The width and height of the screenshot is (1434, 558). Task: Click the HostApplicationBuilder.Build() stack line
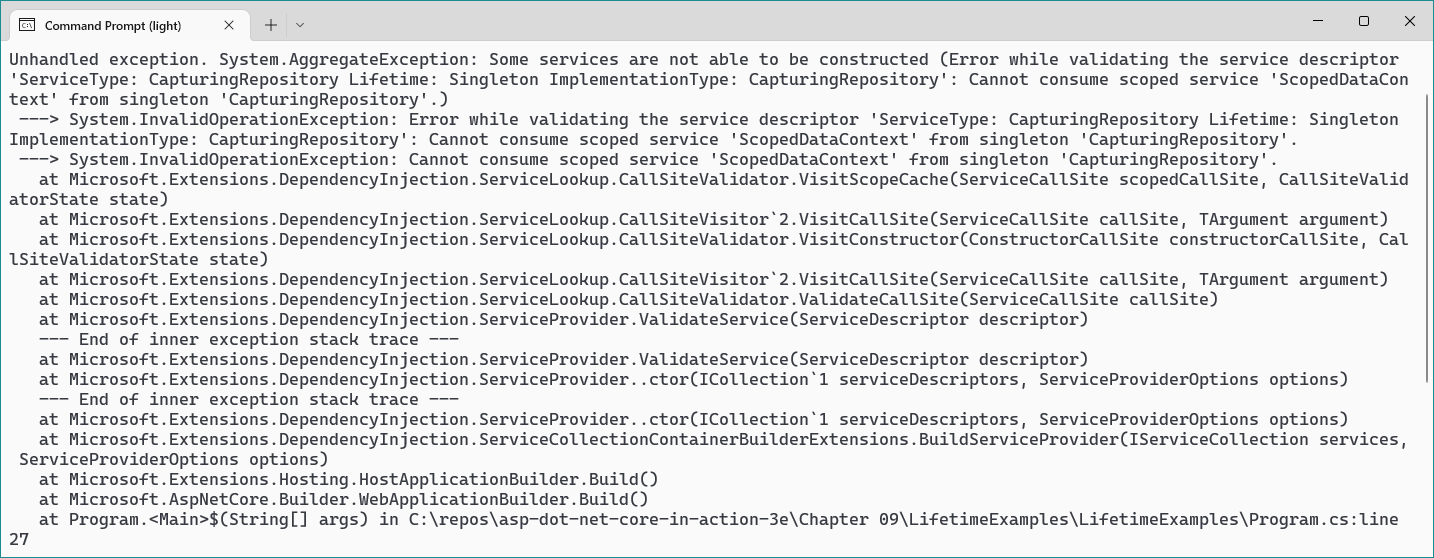tap(349, 480)
